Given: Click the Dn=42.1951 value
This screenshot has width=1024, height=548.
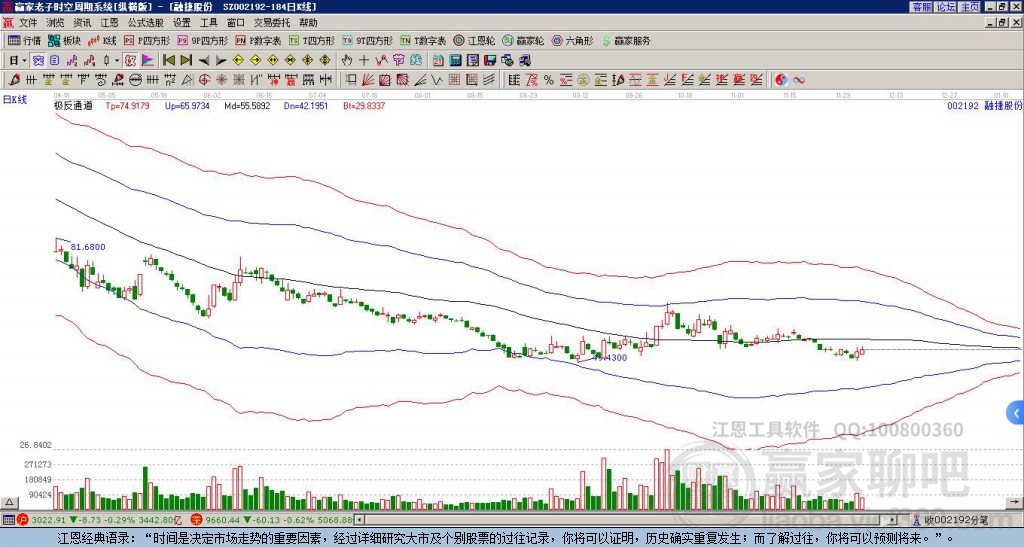Looking at the screenshot, I should 306,105.
